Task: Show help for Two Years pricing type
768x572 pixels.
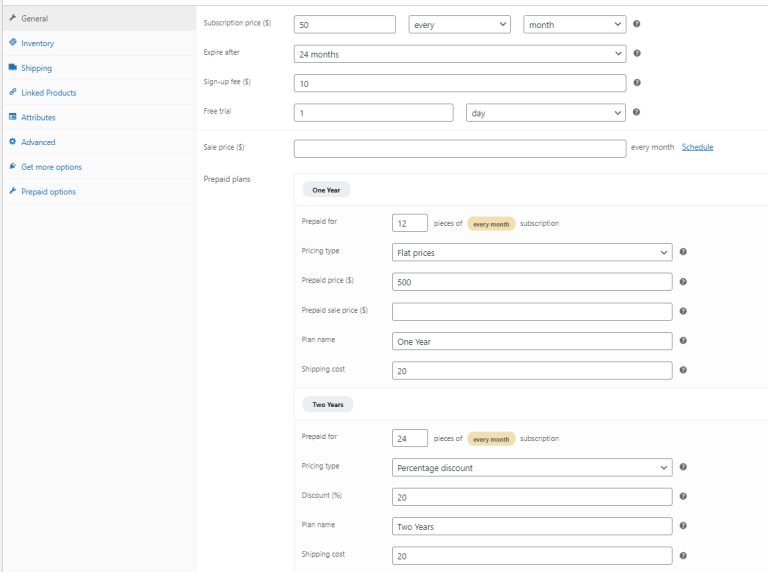Action: 683,467
